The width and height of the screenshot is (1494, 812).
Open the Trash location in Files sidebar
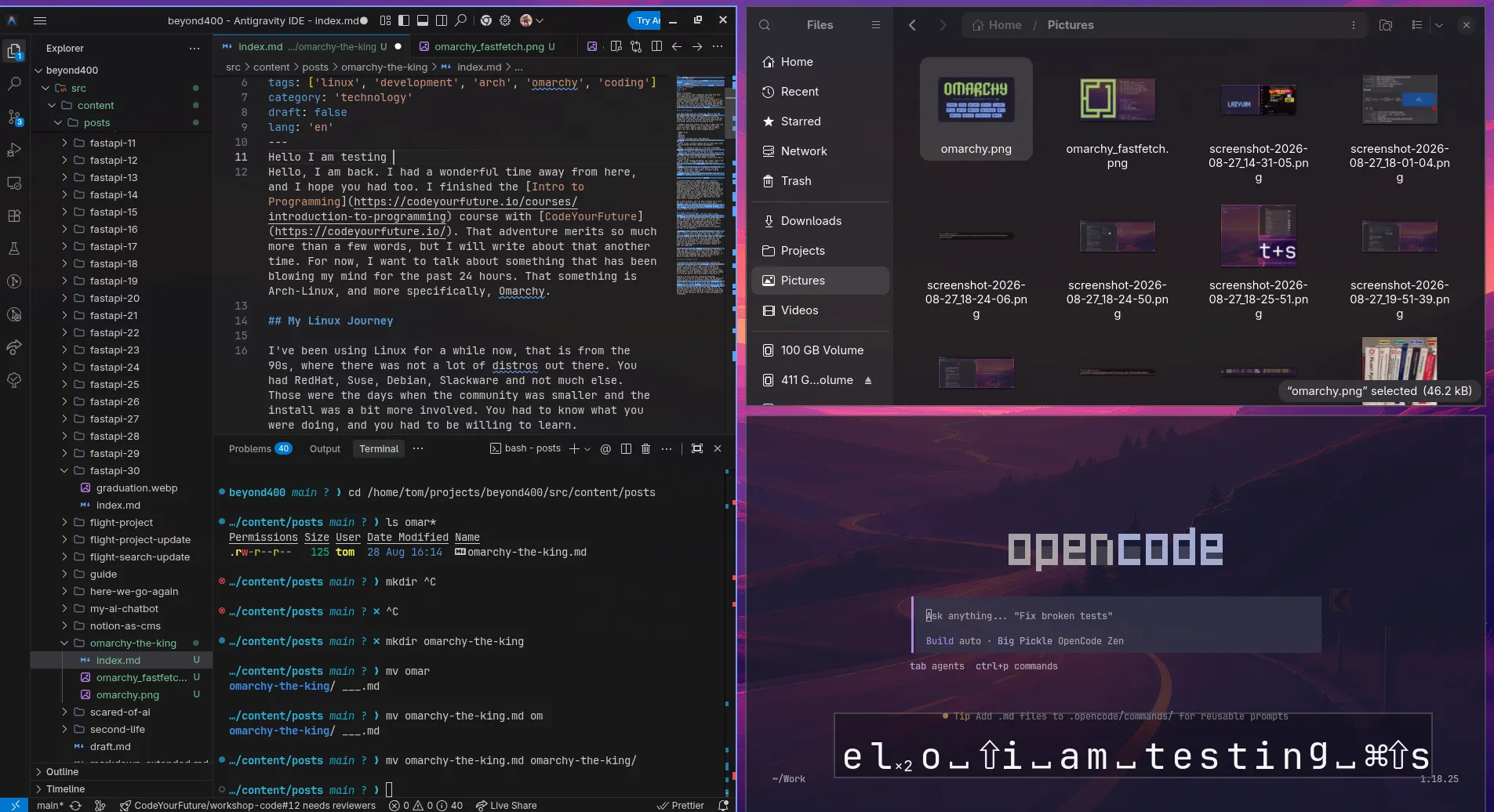[x=820, y=181]
